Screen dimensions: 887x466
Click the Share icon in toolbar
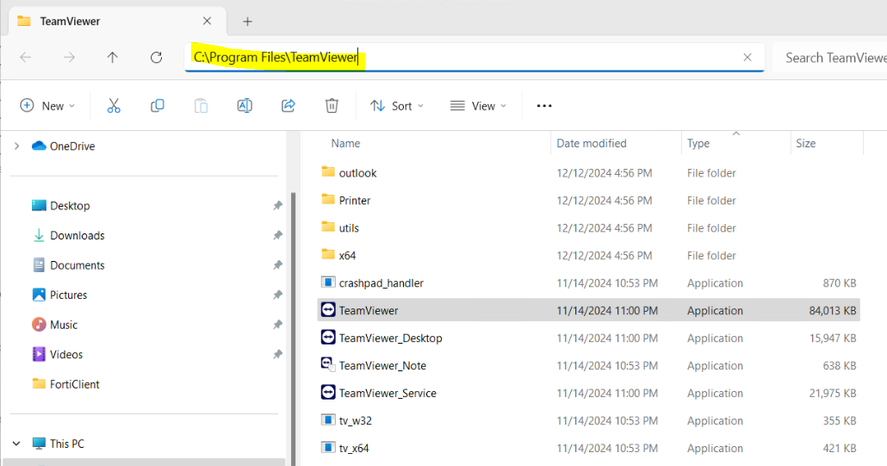pos(288,106)
